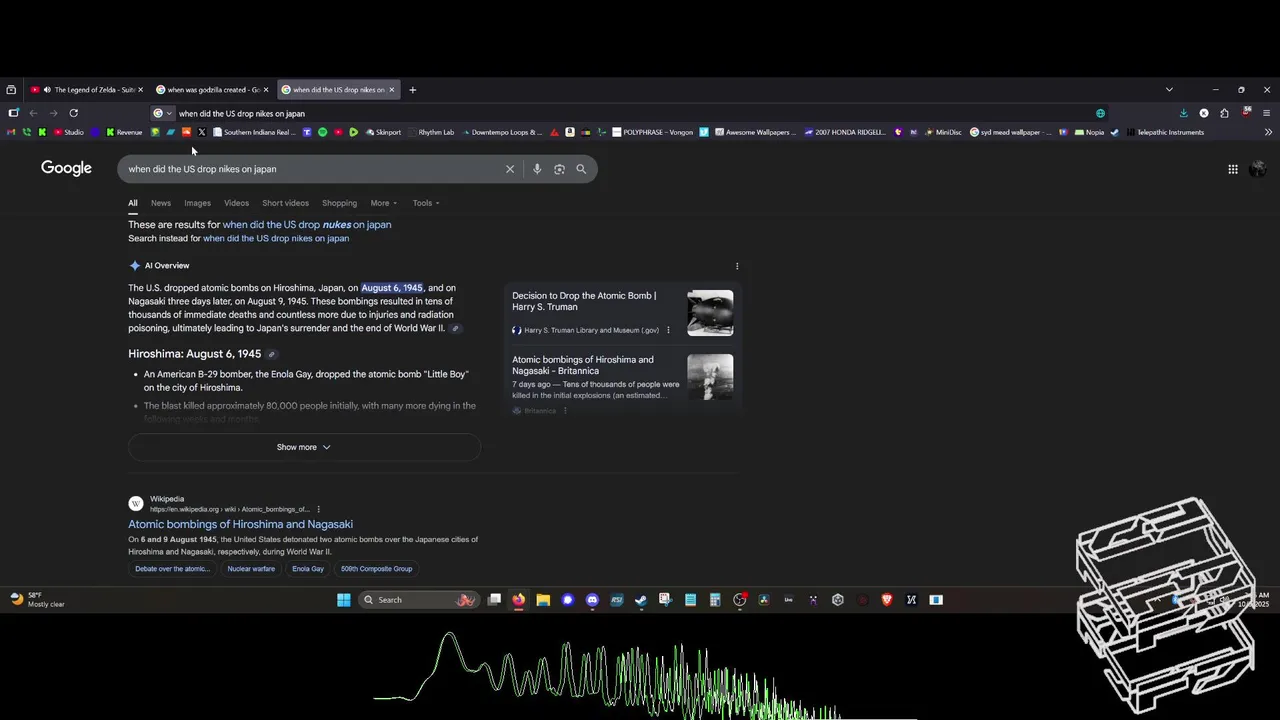Switch to the Images results tab

point(197,203)
